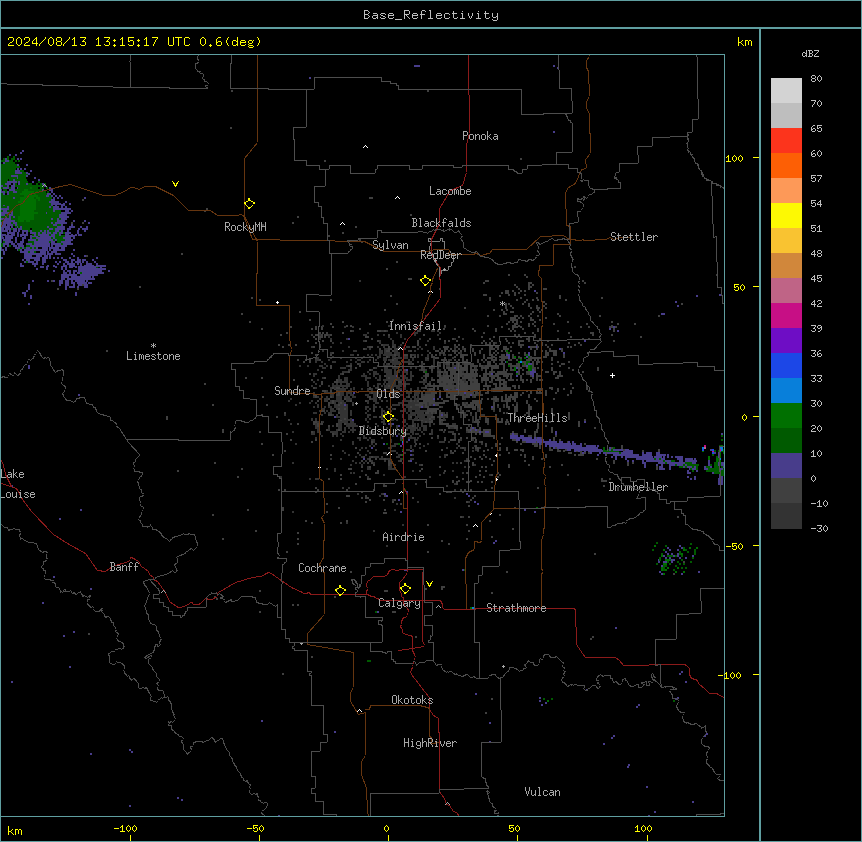Click the -100 tick on bottom axis
The width and height of the screenshot is (862, 842).
[125, 828]
